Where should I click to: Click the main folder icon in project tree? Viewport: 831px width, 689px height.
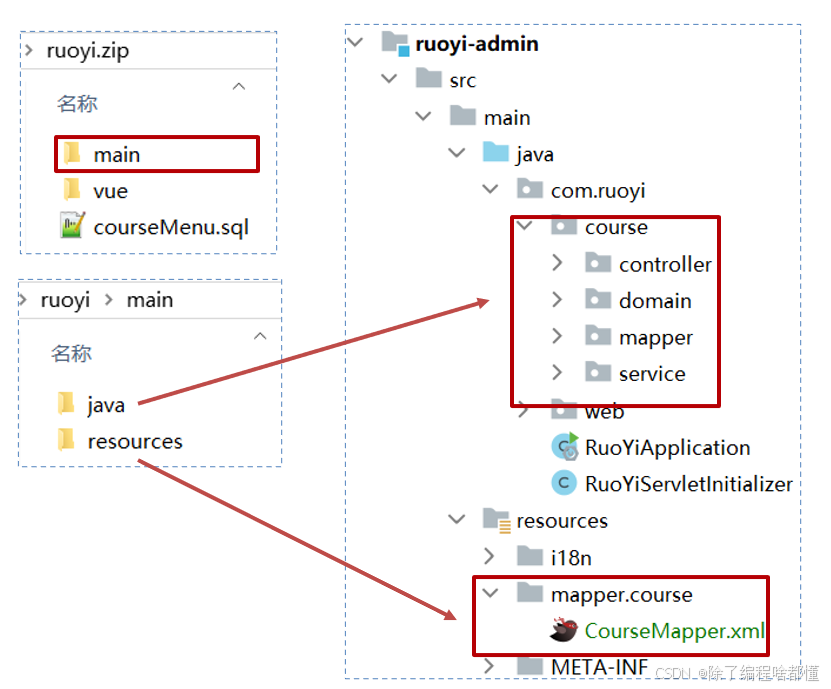click(x=463, y=116)
